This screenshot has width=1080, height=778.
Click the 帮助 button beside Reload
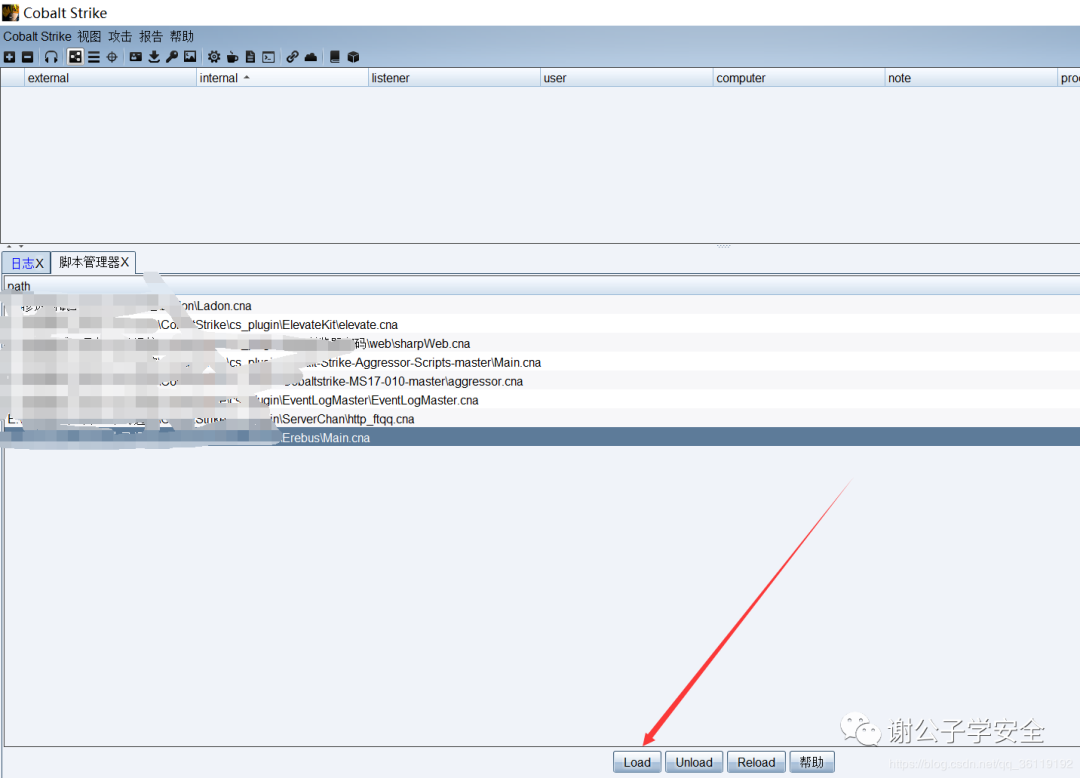(811, 762)
